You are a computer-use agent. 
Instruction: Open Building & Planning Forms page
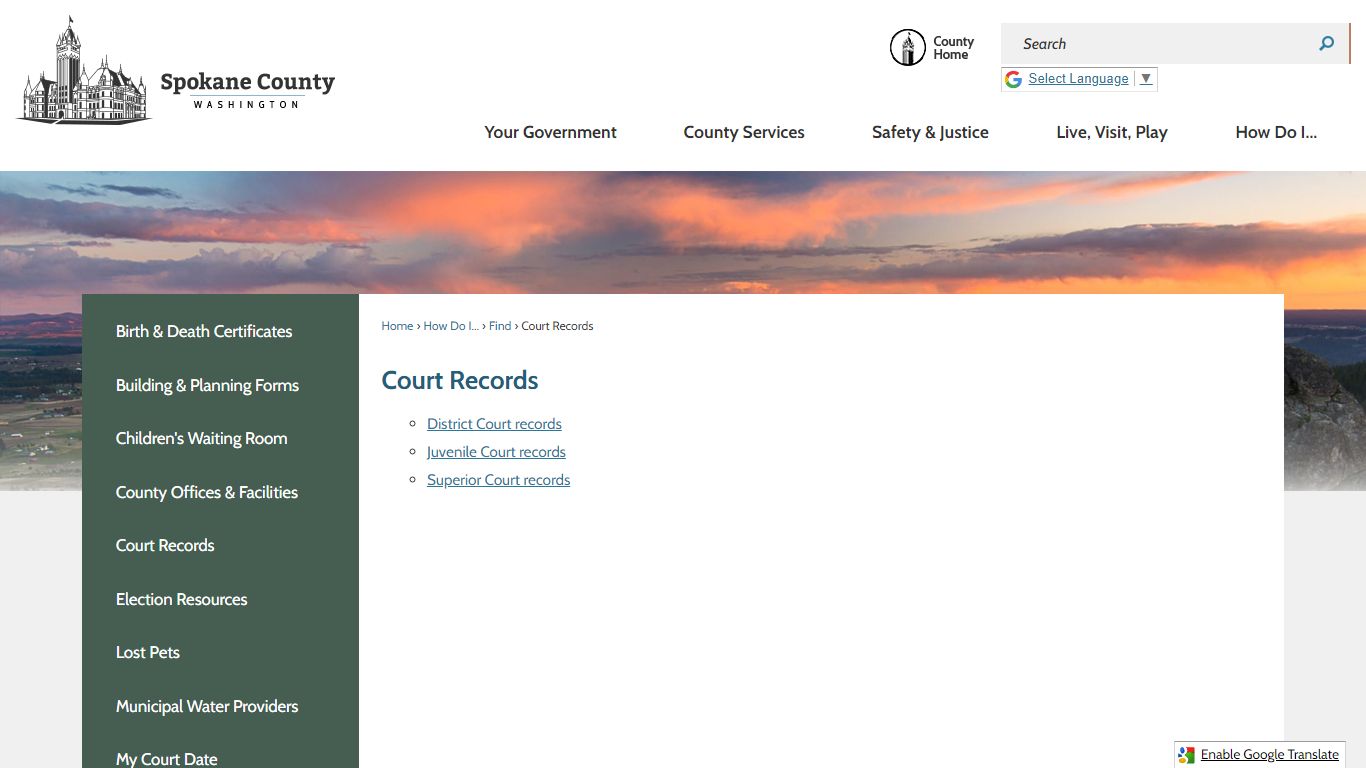(x=207, y=385)
